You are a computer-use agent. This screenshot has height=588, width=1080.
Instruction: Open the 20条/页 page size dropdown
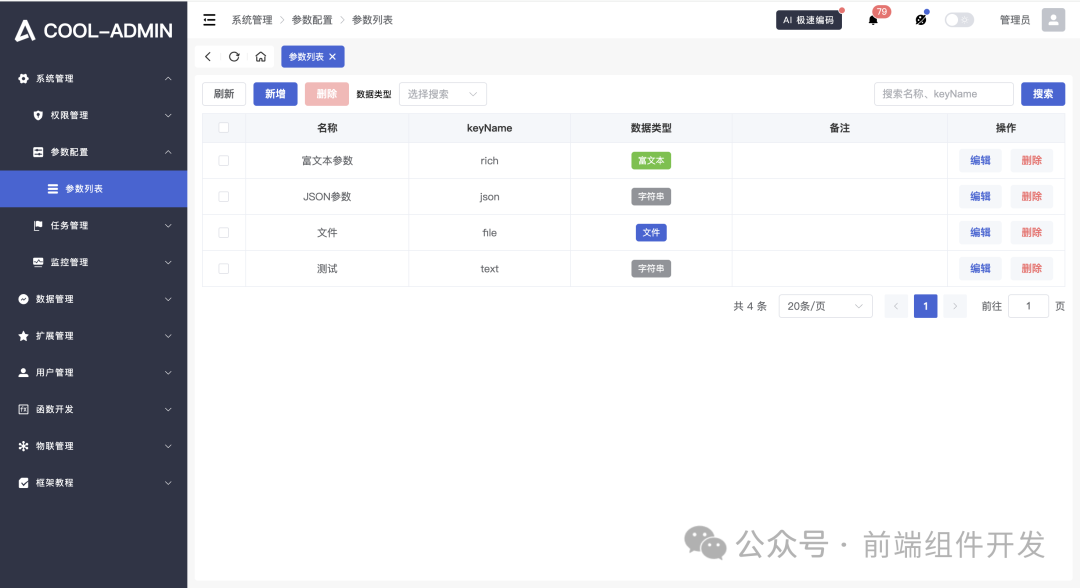pos(825,305)
